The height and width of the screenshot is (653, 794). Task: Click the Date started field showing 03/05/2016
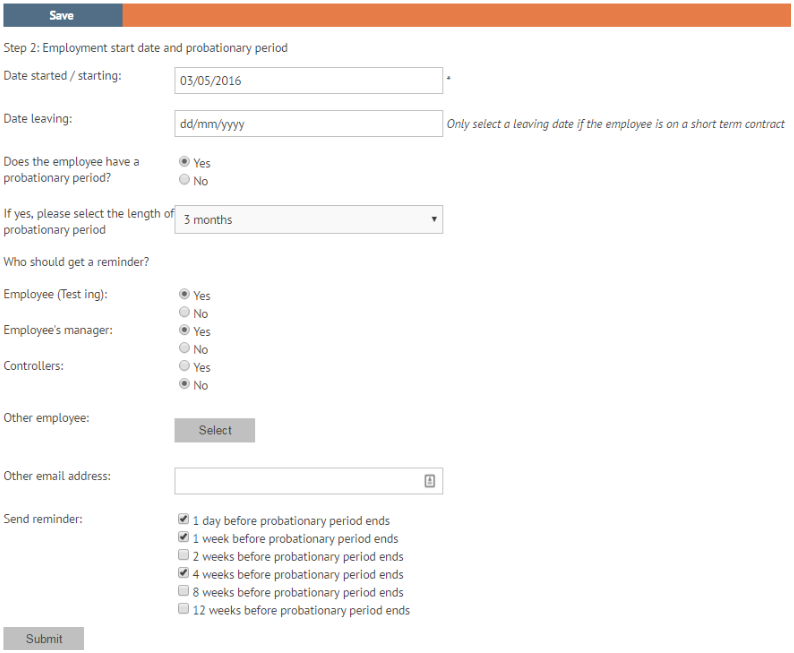pos(308,80)
